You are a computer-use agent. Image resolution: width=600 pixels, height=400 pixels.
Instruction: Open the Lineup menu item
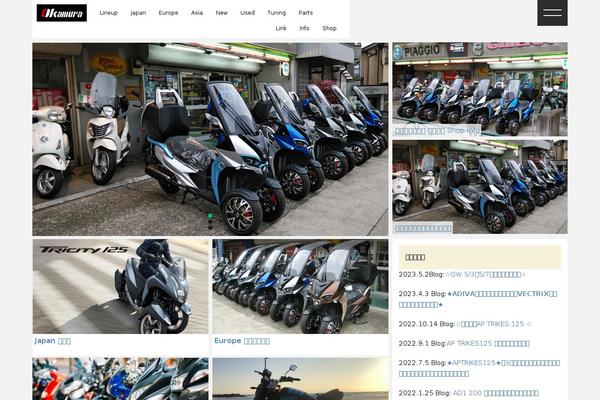[x=109, y=13]
